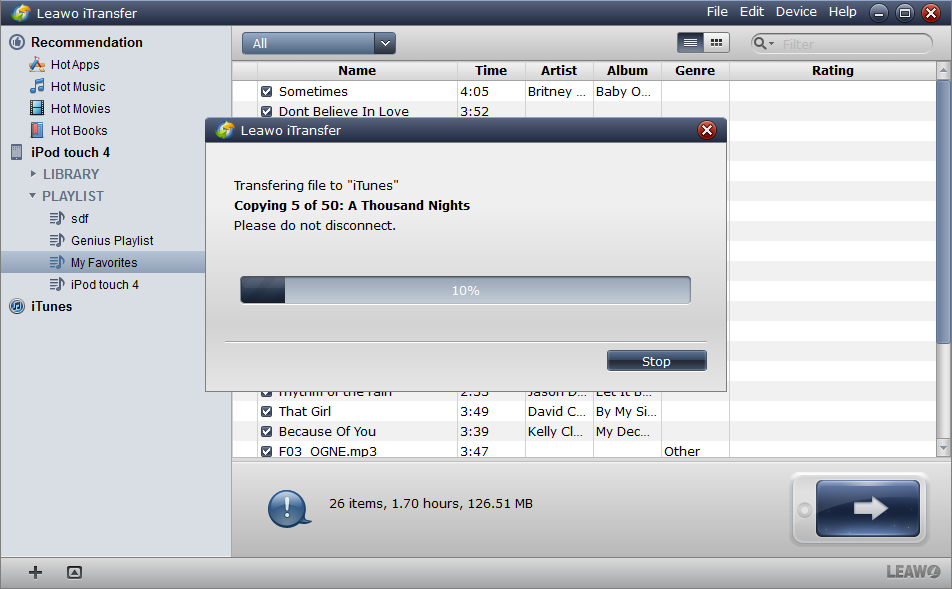
Task: Expand the LIBRARY tree section
Action: (33, 174)
